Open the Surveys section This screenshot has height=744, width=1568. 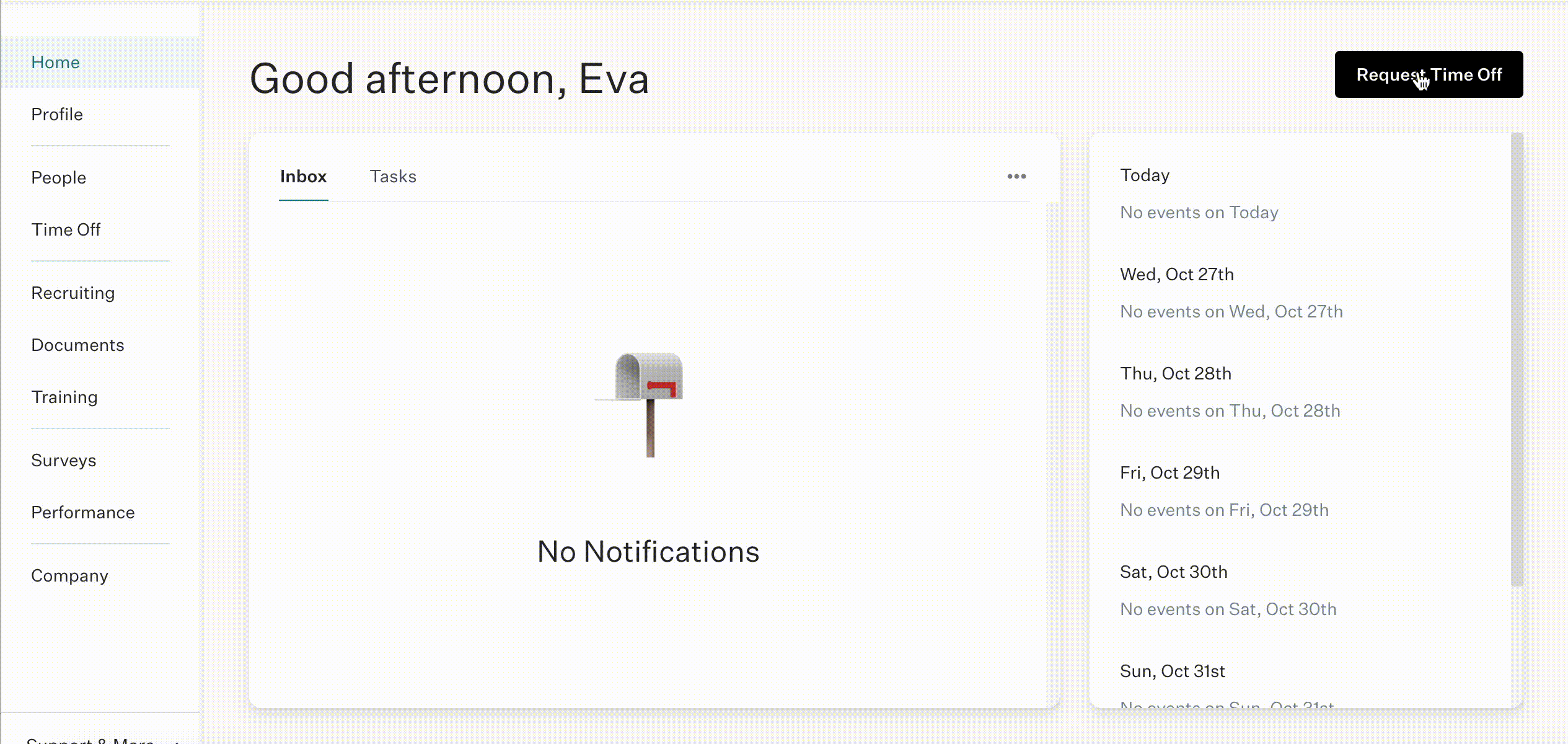click(x=64, y=461)
